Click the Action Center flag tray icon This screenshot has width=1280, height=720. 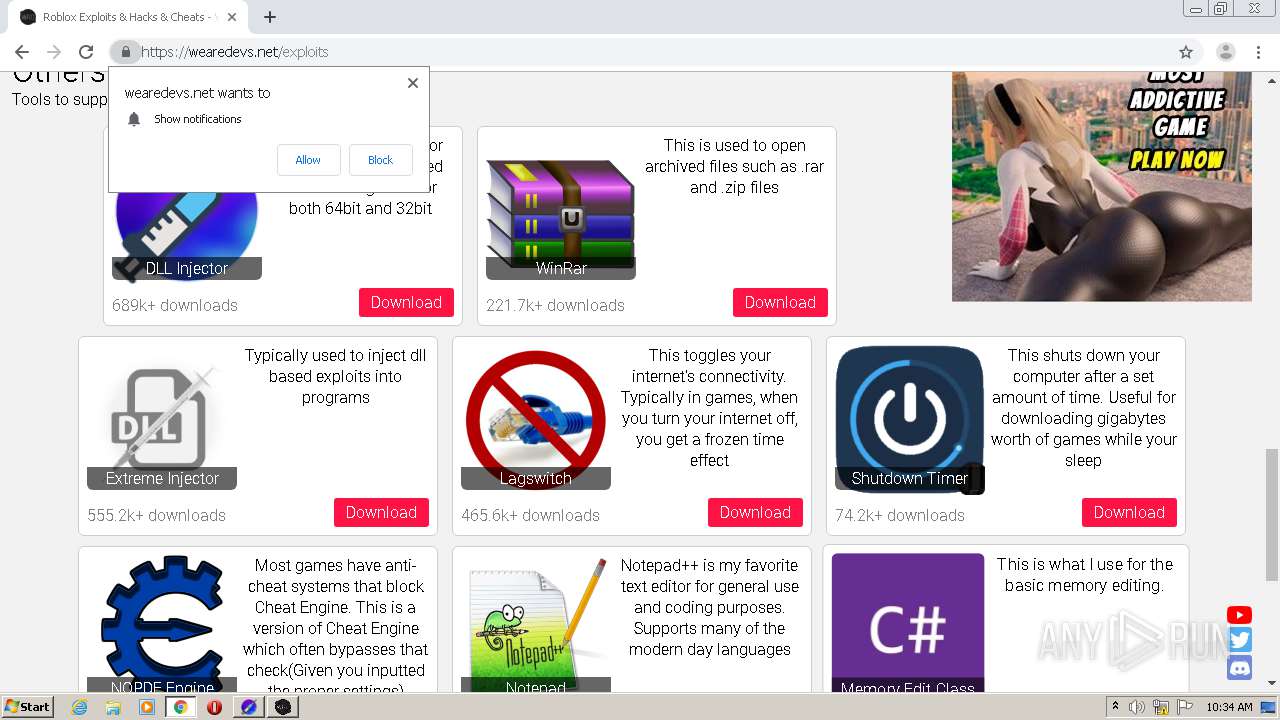tap(1185, 707)
